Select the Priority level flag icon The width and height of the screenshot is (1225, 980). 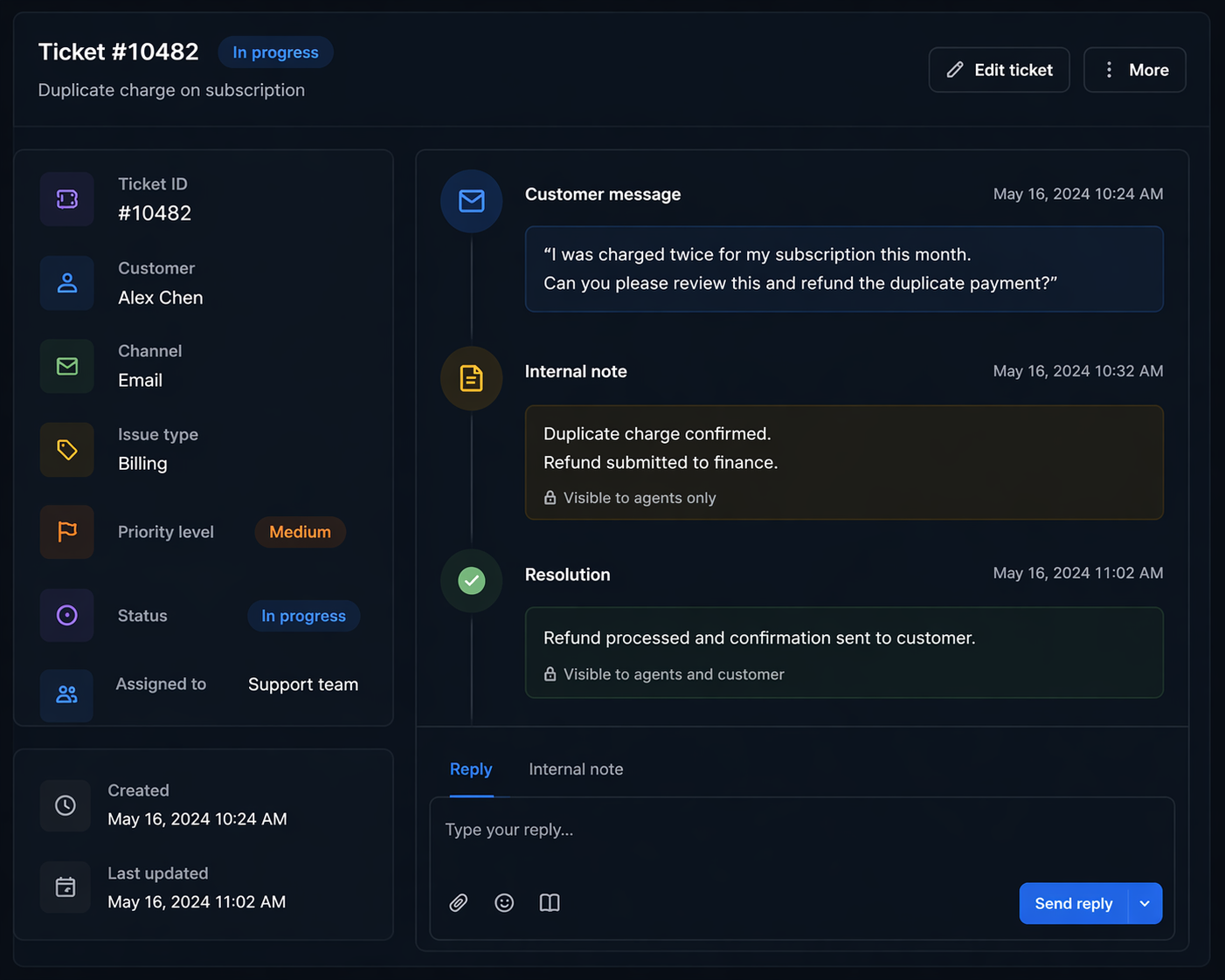click(66, 532)
